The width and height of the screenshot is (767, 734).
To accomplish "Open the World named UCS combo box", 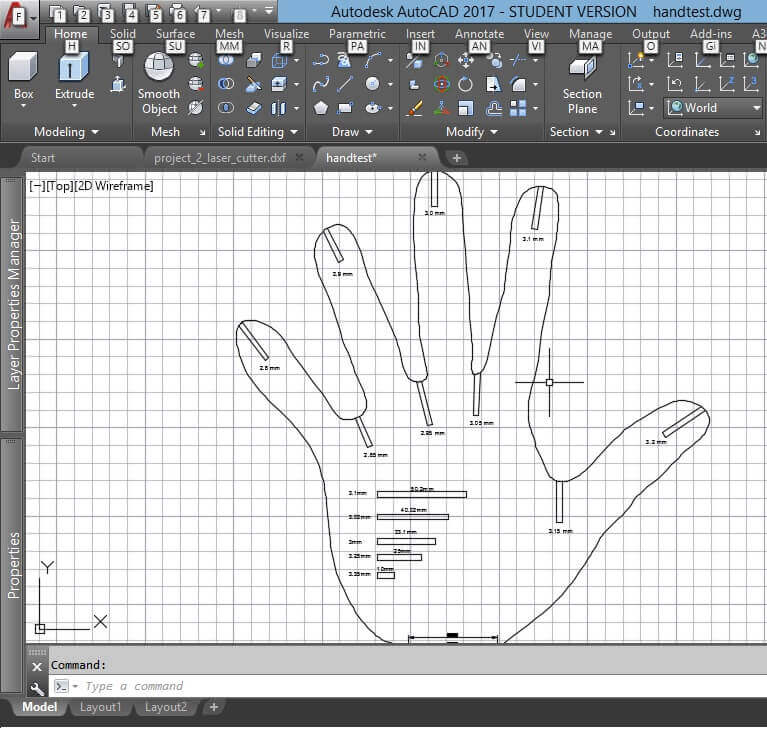I will click(x=713, y=108).
